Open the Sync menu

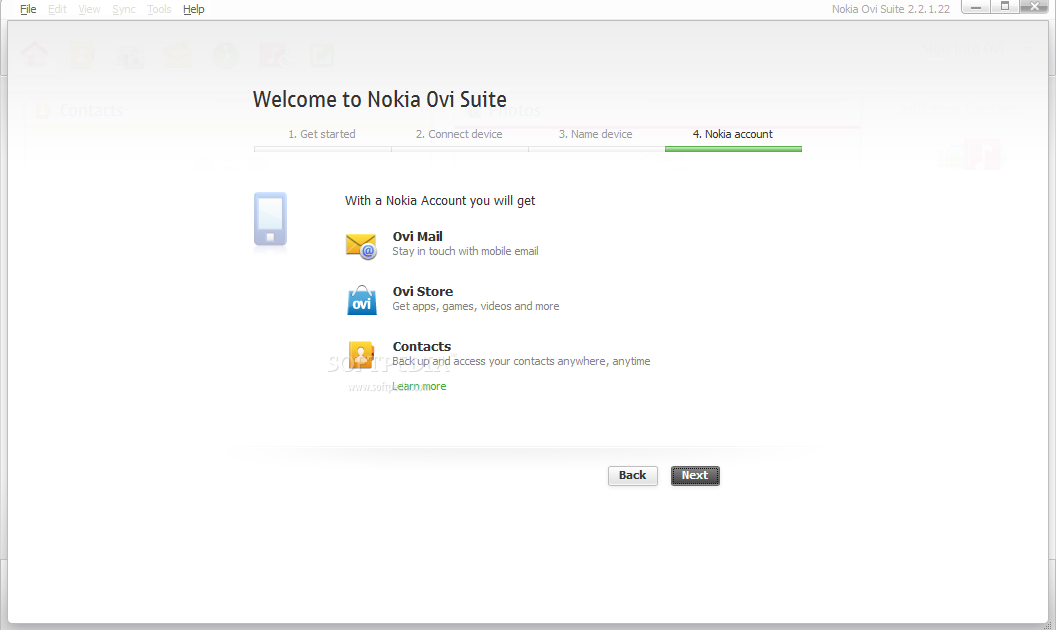click(x=124, y=9)
